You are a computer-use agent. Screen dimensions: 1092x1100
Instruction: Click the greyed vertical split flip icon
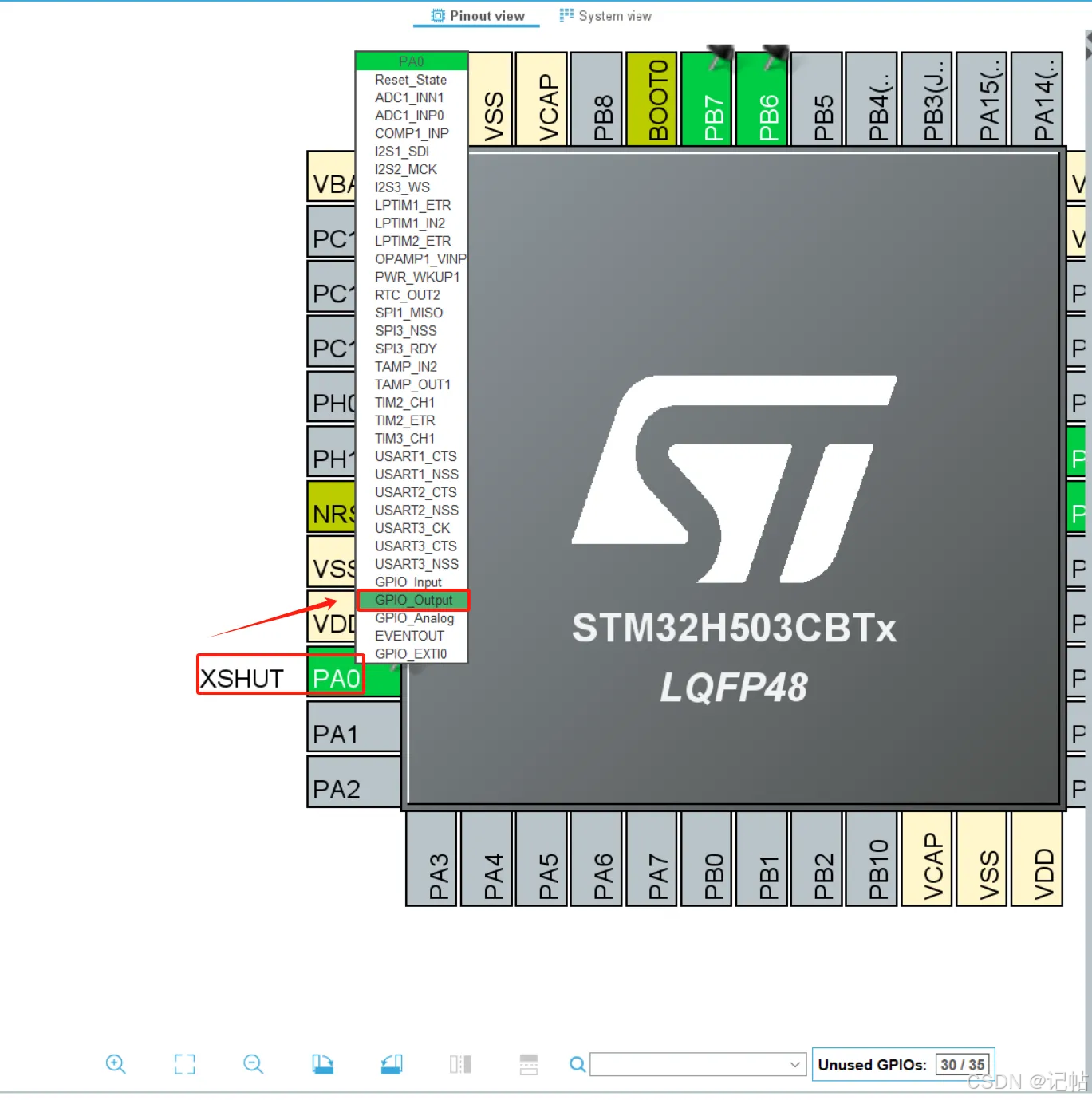(460, 1064)
